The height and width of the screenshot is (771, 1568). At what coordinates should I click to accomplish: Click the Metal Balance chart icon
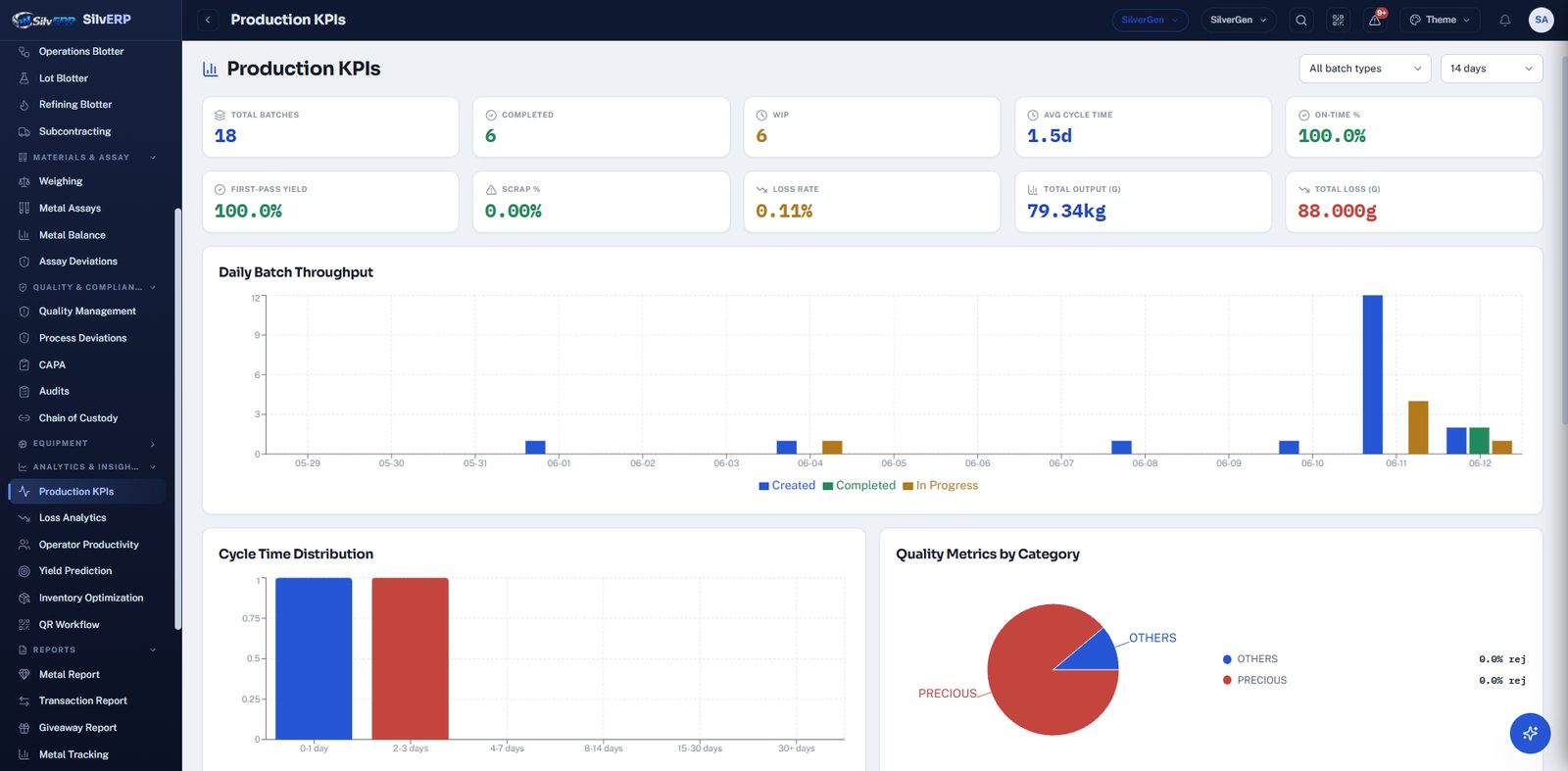(x=24, y=235)
